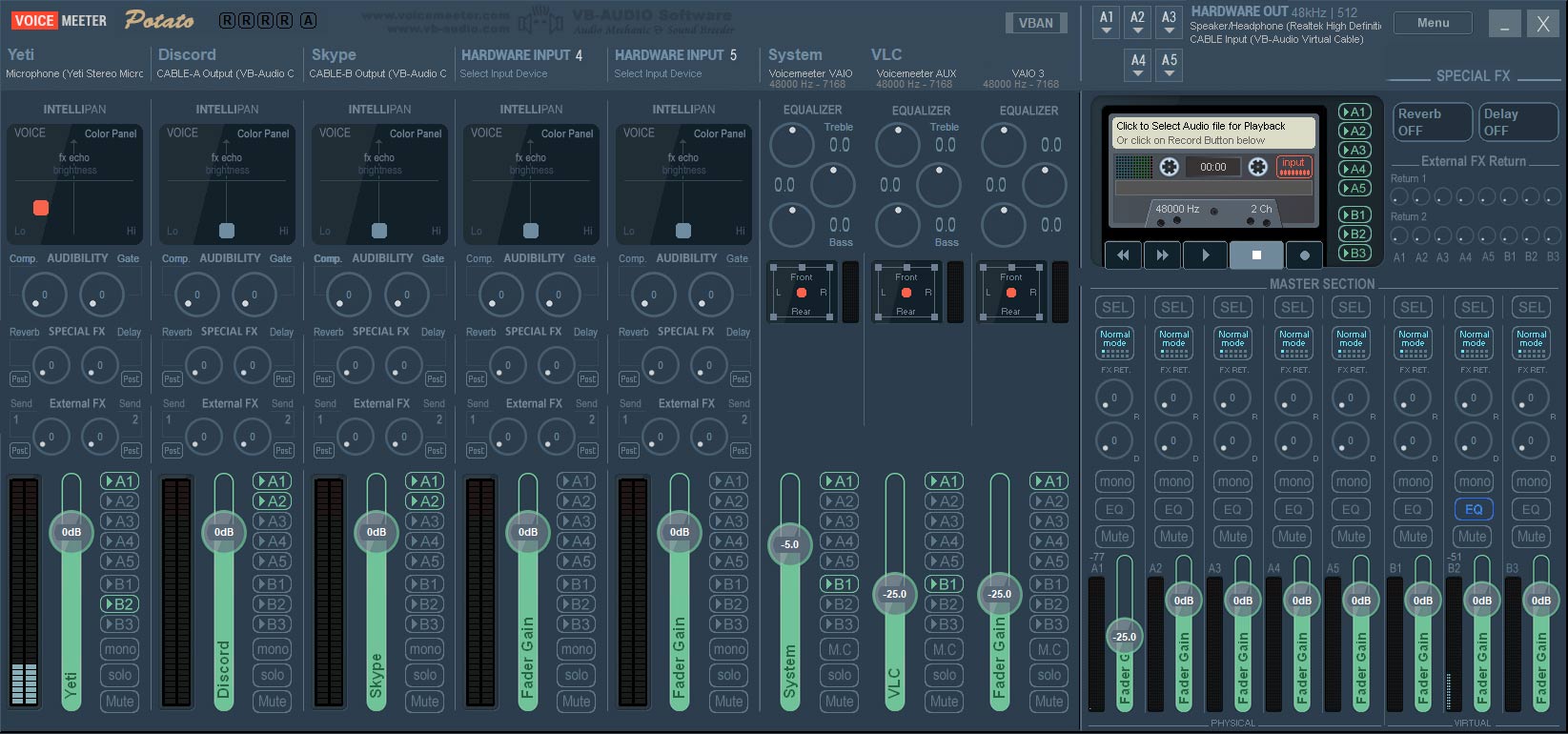The image size is (1568, 734).
Task: Disable A2 routing on the Discord strip
Action: coord(273,501)
